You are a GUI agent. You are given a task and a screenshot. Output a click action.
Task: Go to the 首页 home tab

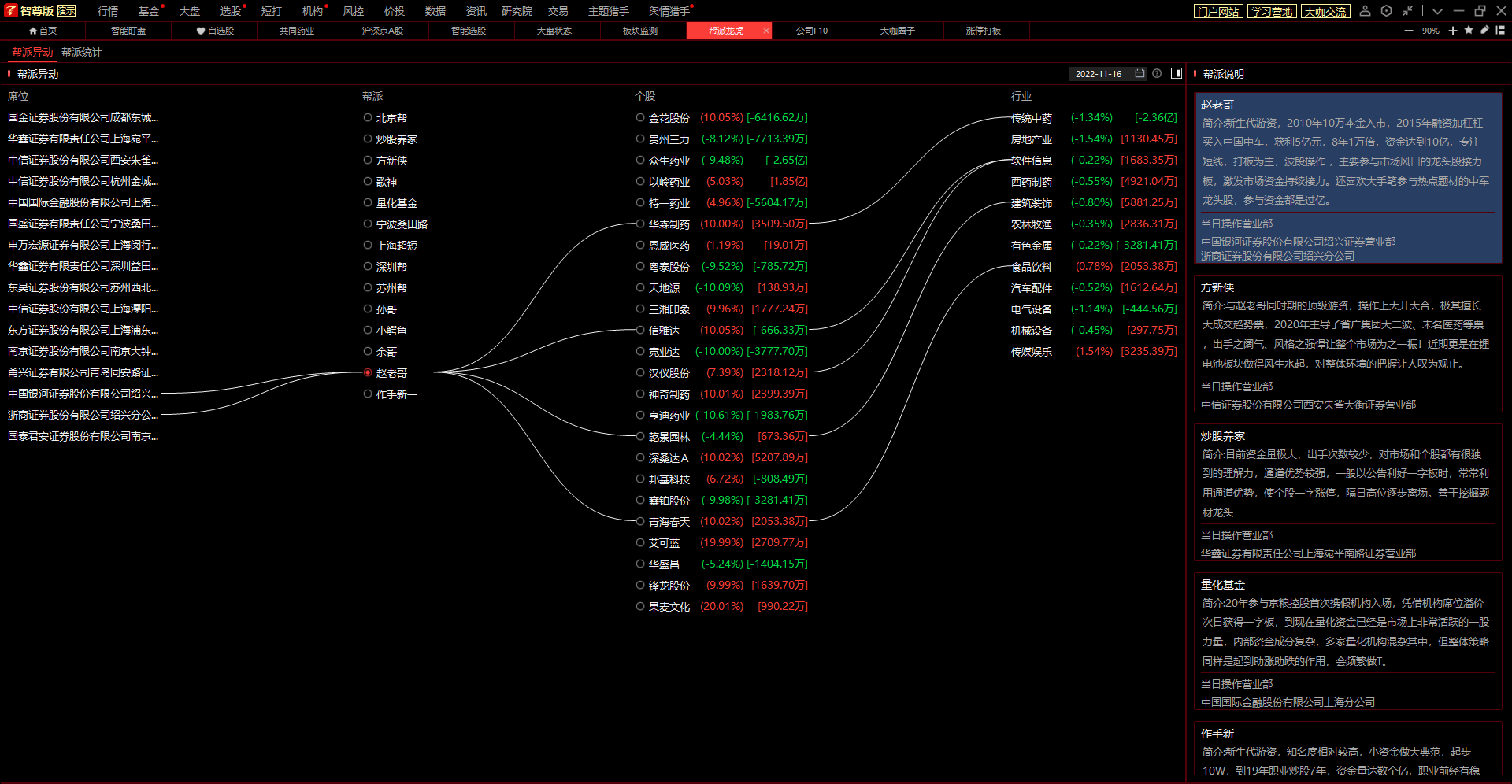coord(43,31)
